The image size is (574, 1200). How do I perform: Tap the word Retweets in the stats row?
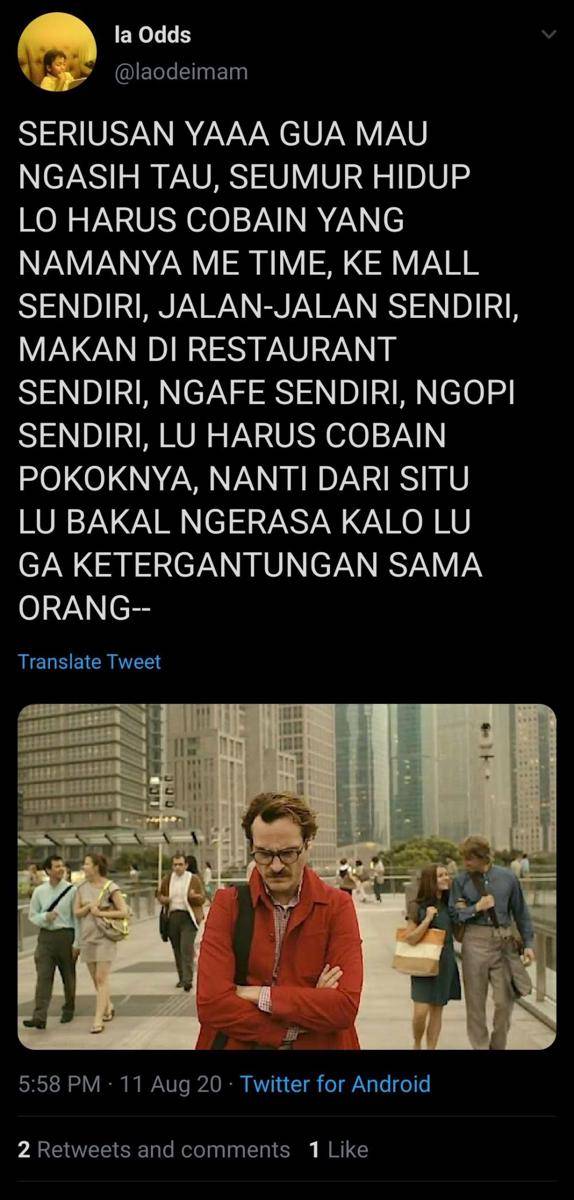[x=83, y=1150]
